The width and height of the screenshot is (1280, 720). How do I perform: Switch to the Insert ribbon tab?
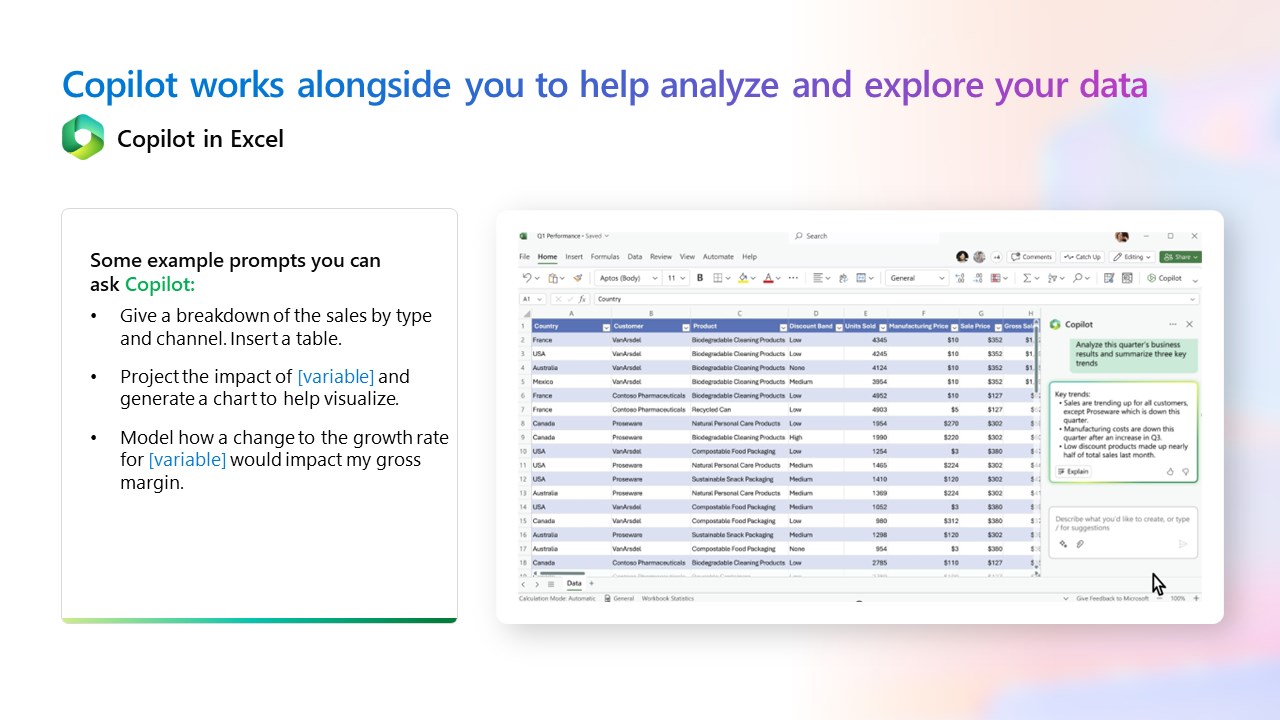click(574, 257)
